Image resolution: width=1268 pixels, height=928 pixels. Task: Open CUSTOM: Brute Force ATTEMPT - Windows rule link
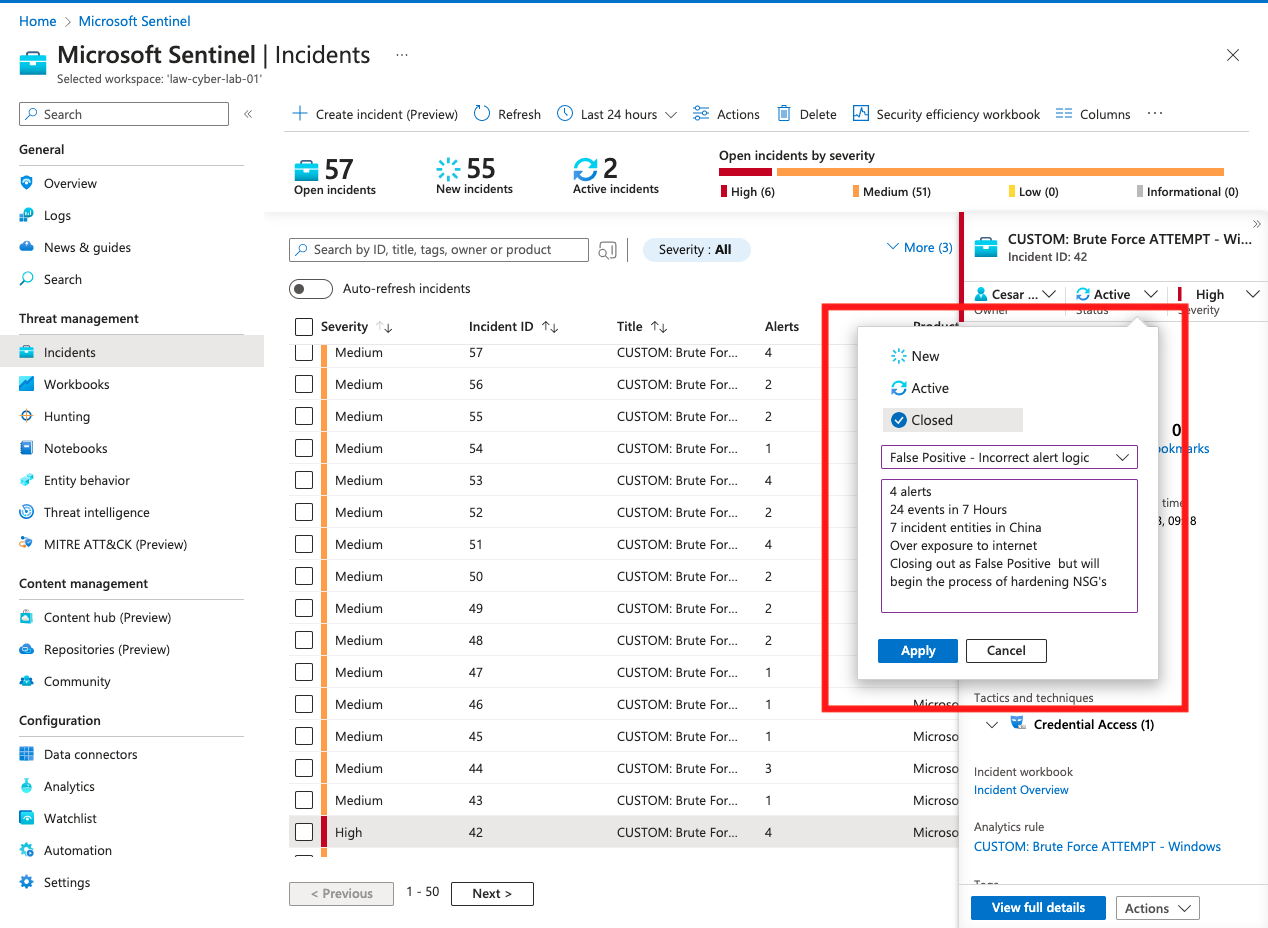[x=1097, y=847]
